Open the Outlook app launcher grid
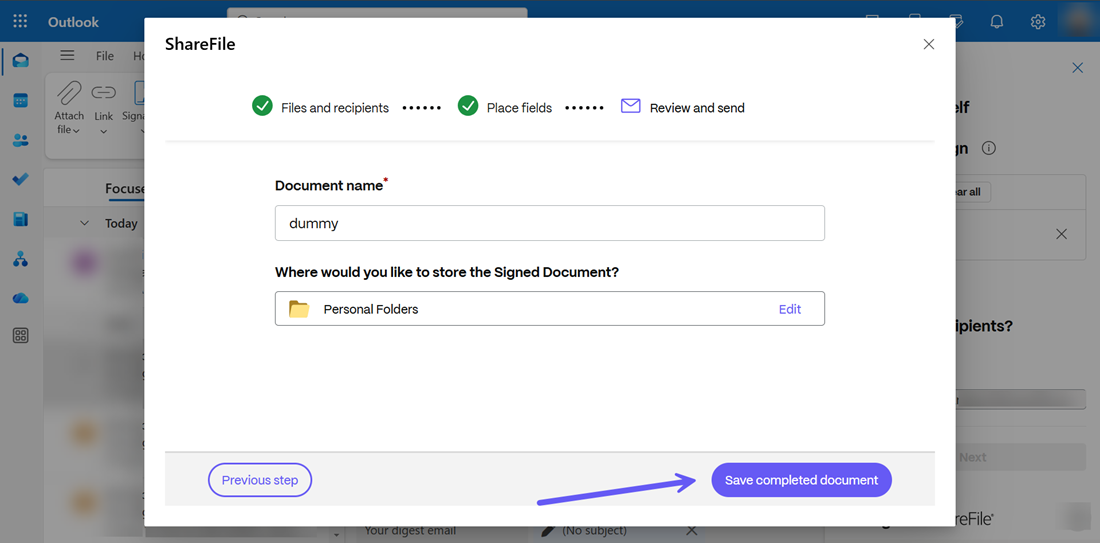 20,21
